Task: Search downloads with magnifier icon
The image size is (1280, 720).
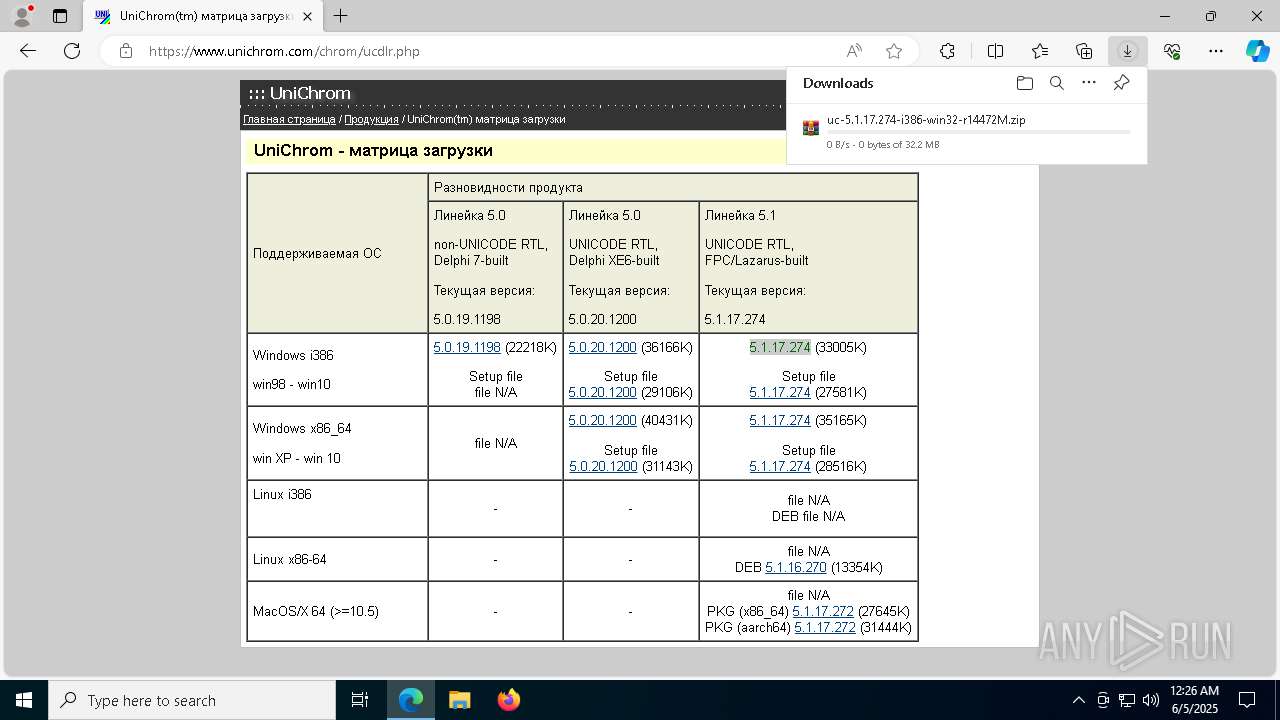Action: pyautogui.click(x=1056, y=83)
